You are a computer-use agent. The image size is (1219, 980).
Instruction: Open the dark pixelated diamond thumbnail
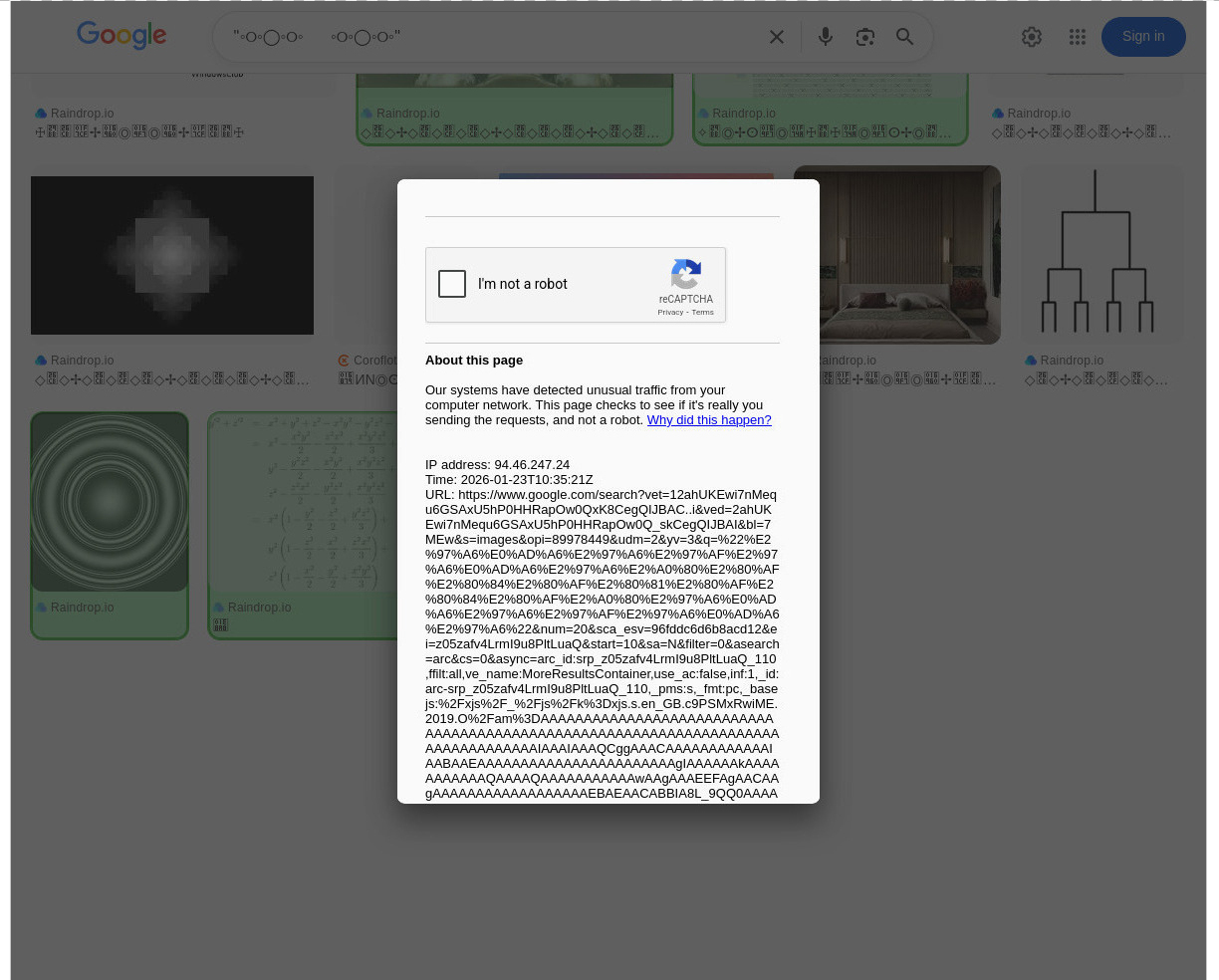pos(172,255)
